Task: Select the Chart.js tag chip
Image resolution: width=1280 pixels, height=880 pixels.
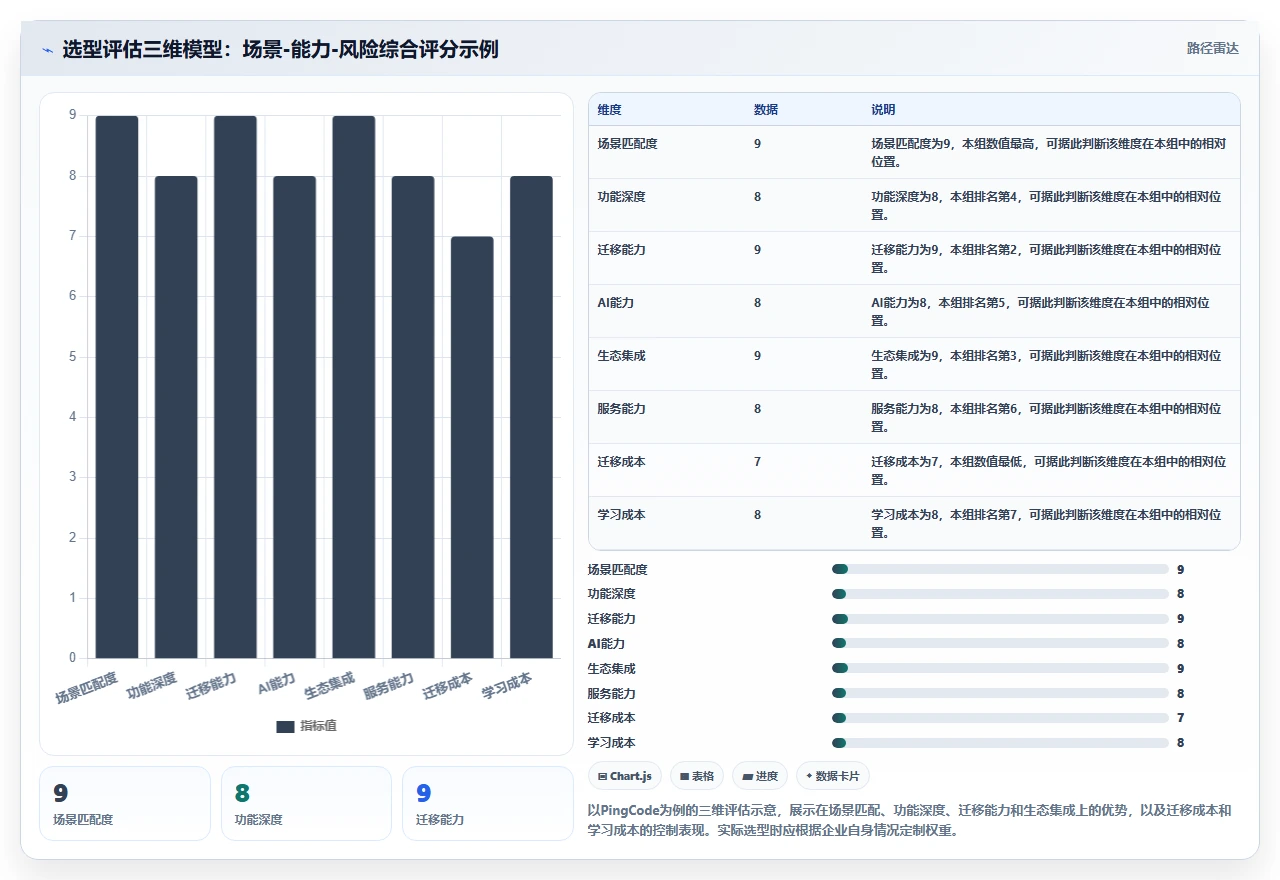Action: pyautogui.click(x=625, y=776)
